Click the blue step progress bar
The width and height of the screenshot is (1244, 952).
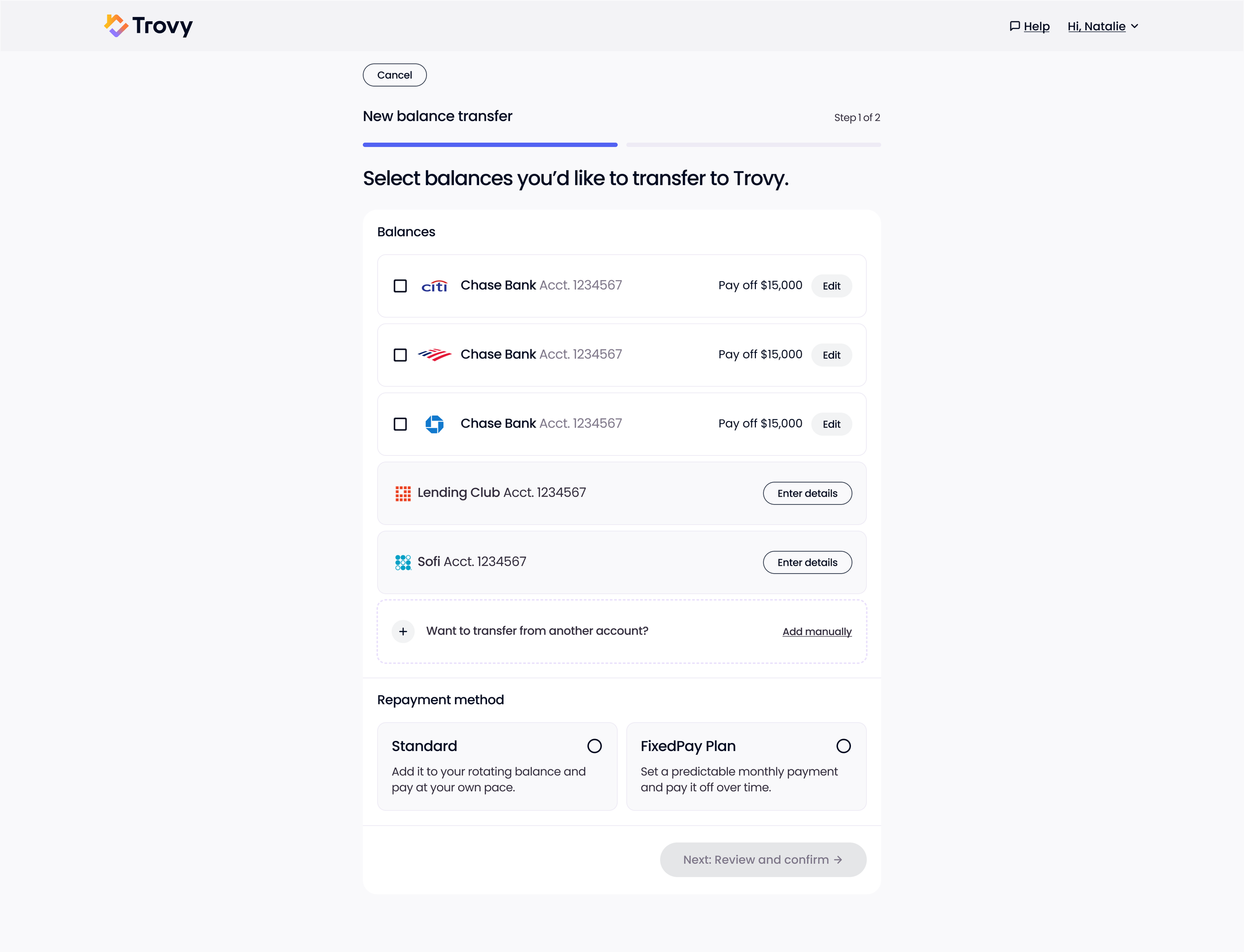pyautogui.click(x=490, y=144)
